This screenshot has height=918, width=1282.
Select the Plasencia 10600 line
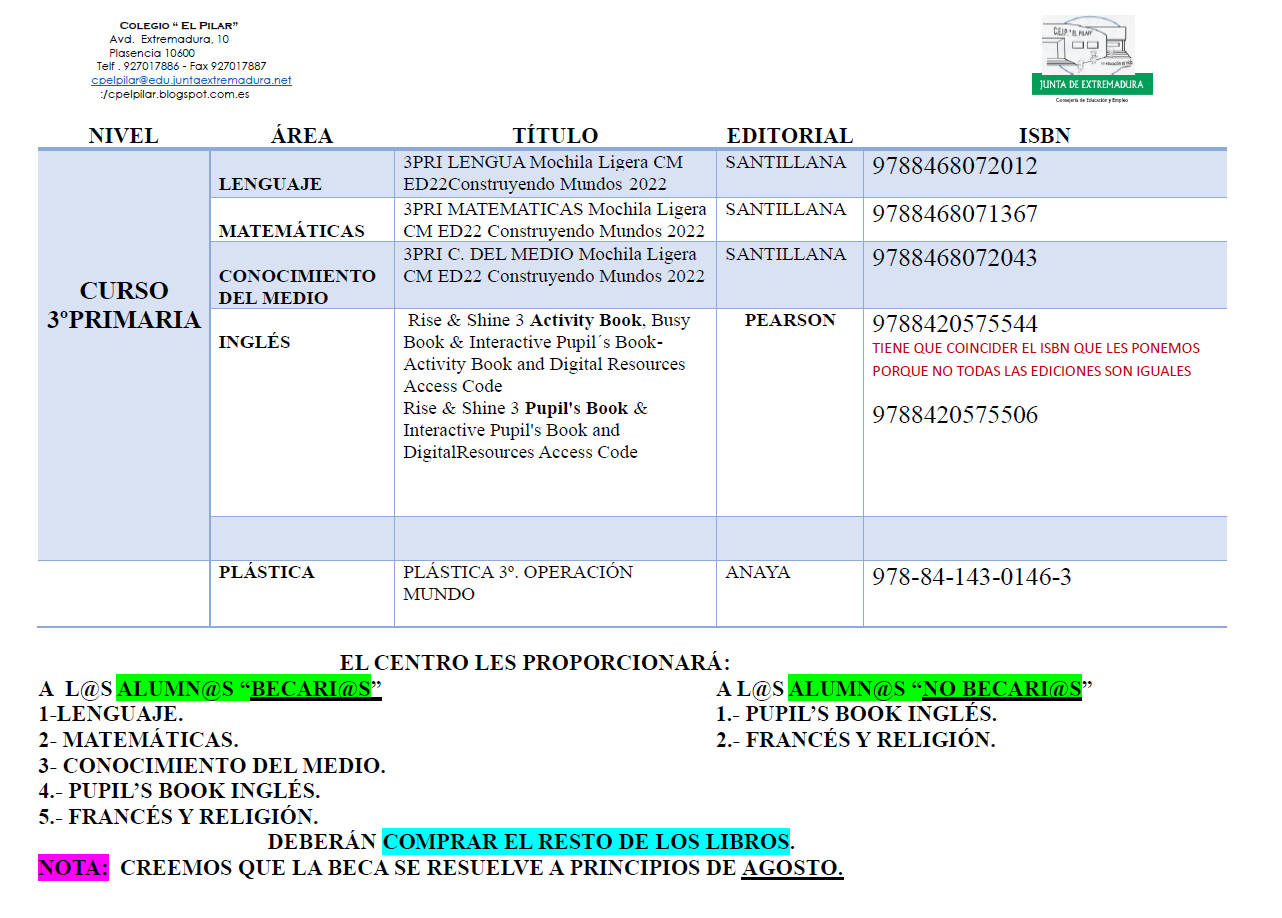click(x=152, y=53)
